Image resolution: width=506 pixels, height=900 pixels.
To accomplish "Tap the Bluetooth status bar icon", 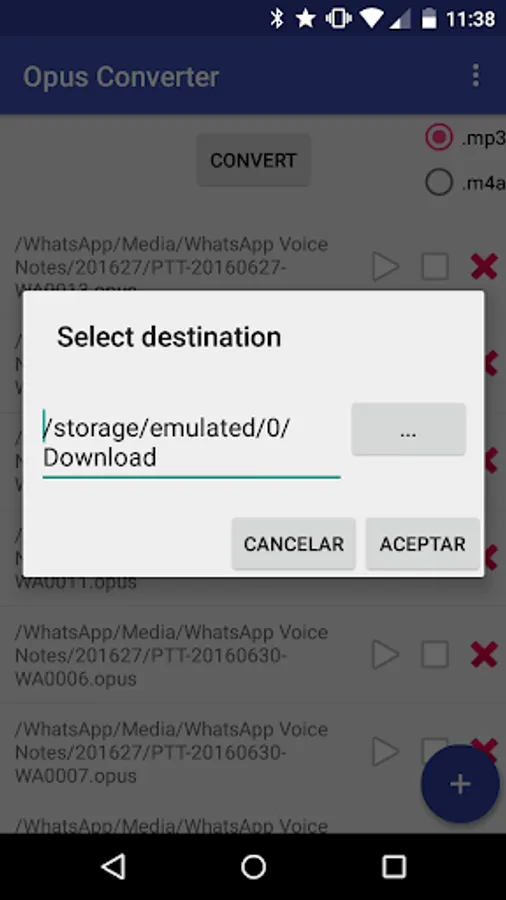I will 277,19.
